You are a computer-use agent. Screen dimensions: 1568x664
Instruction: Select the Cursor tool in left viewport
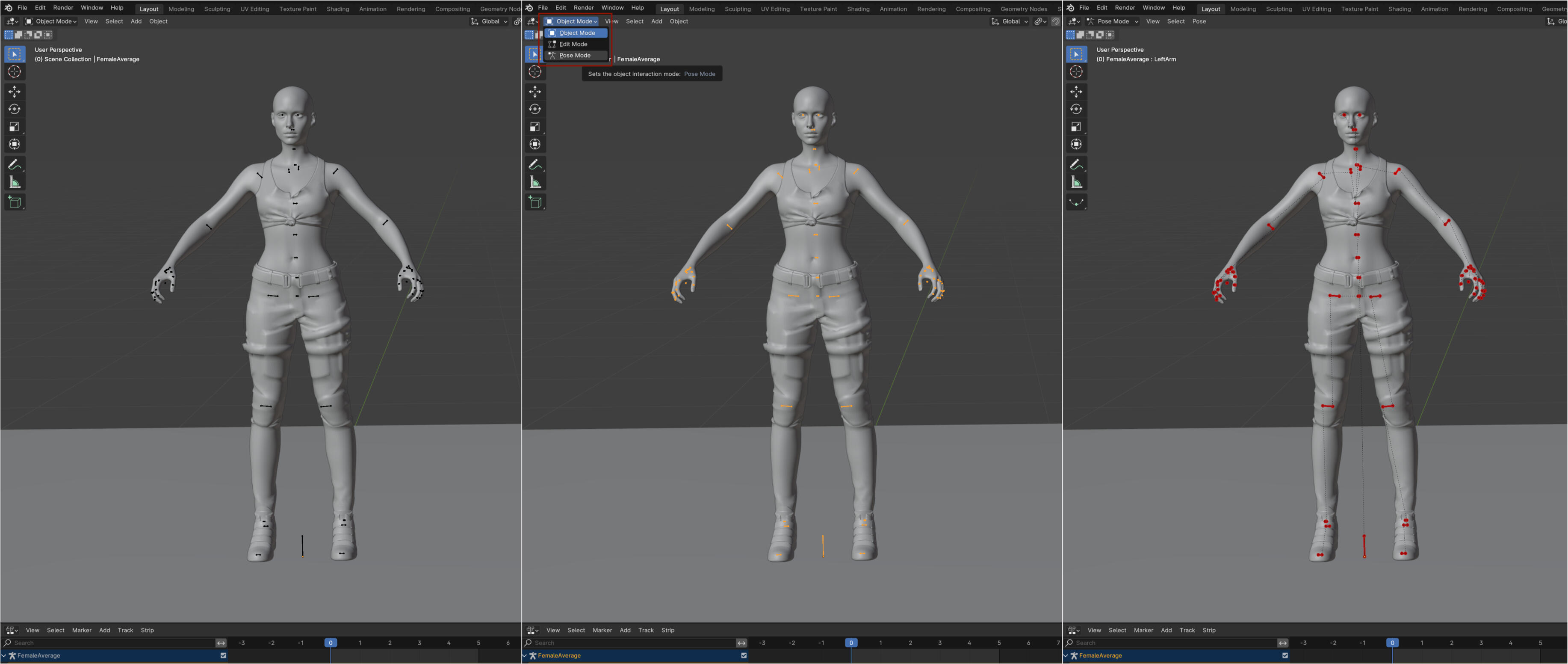tap(15, 72)
